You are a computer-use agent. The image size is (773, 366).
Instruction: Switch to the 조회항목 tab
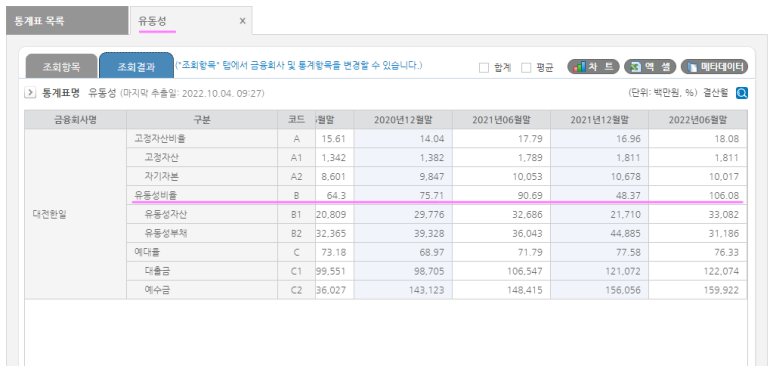pyautogui.click(x=61, y=67)
